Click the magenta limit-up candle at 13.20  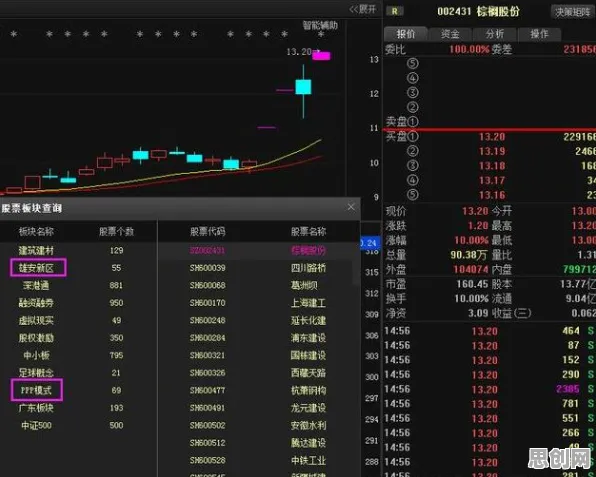(321, 56)
